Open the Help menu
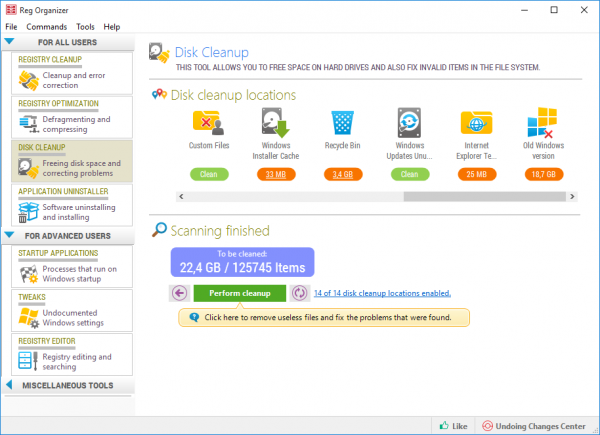 tap(112, 27)
